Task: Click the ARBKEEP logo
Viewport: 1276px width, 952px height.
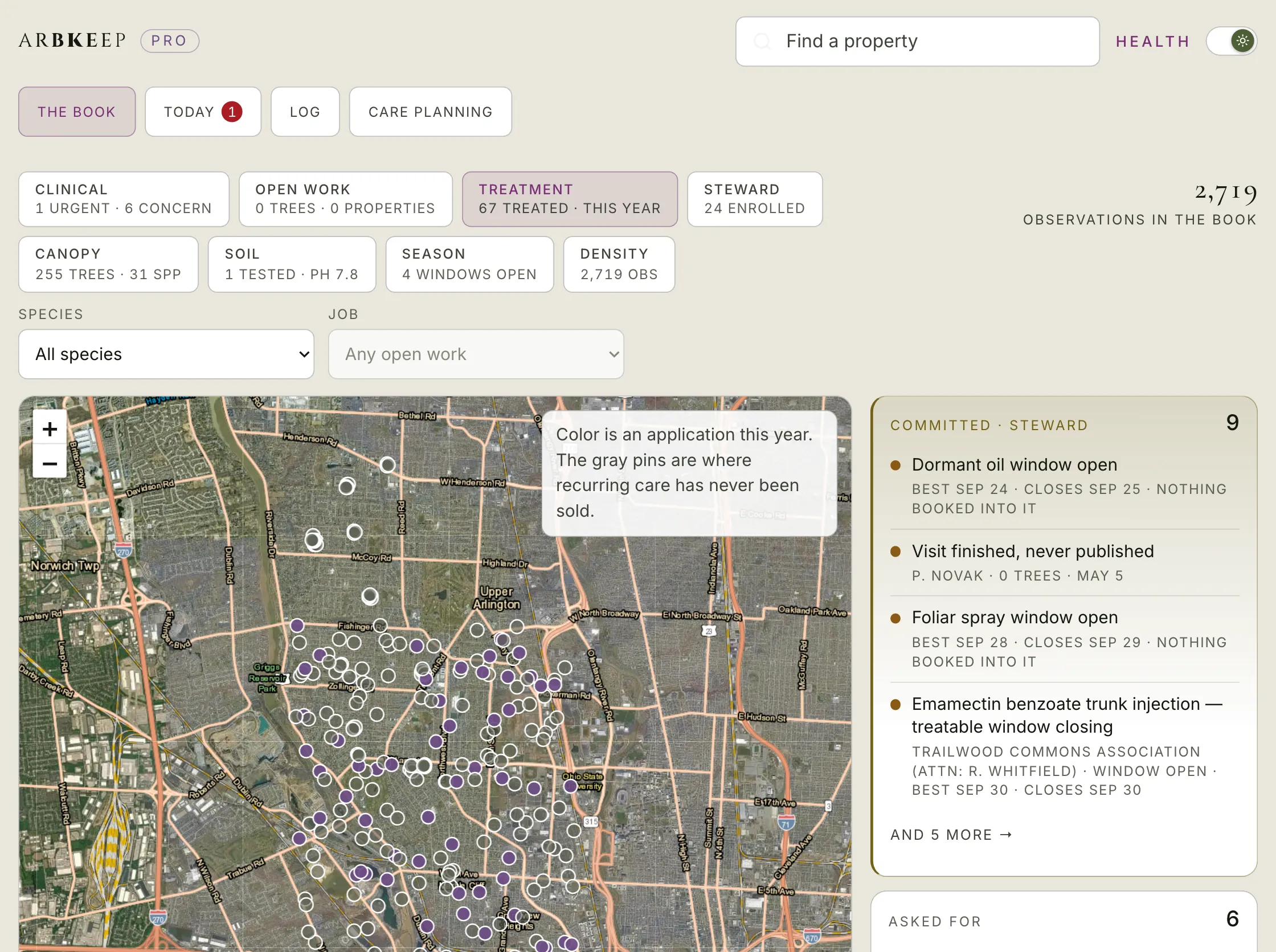Action: click(72, 40)
